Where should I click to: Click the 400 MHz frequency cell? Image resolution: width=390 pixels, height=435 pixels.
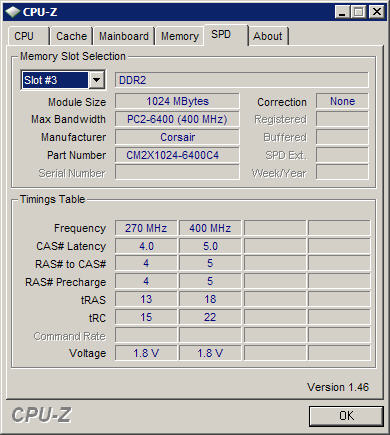(x=210, y=228)
